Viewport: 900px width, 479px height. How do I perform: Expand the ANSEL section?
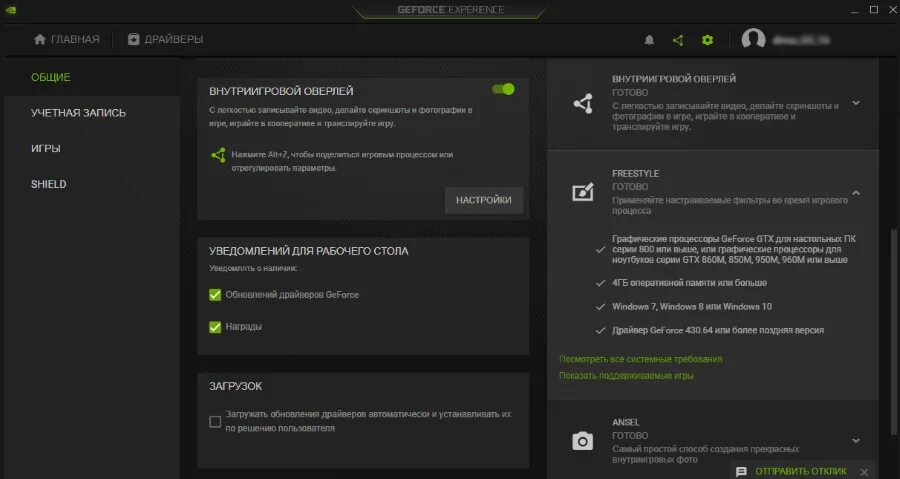[856, 441]
